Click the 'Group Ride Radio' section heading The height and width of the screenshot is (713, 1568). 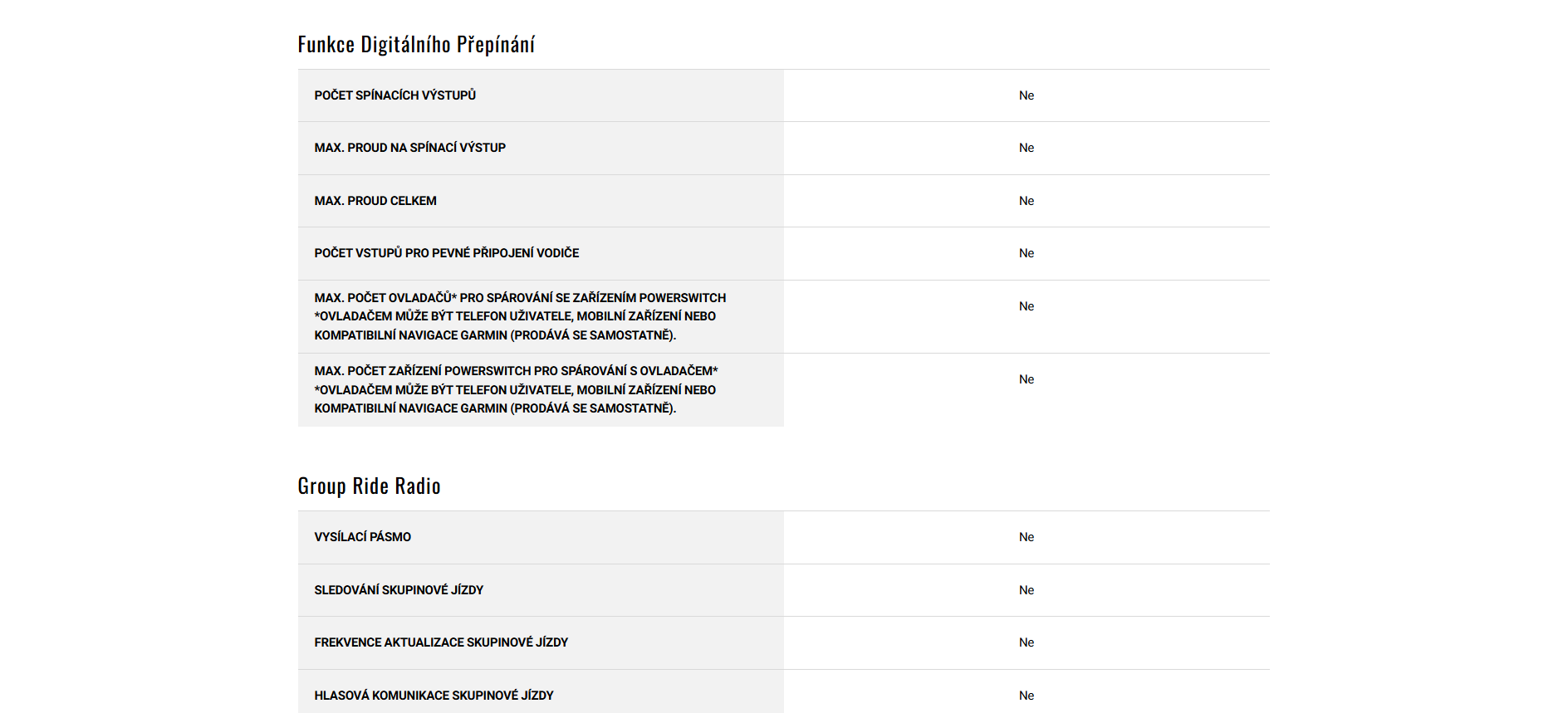369,486
